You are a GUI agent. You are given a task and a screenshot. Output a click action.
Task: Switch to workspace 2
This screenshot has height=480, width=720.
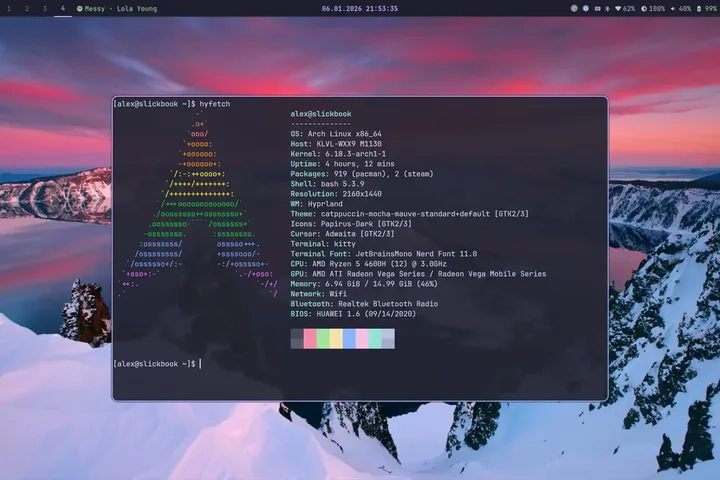pos(27,8)
